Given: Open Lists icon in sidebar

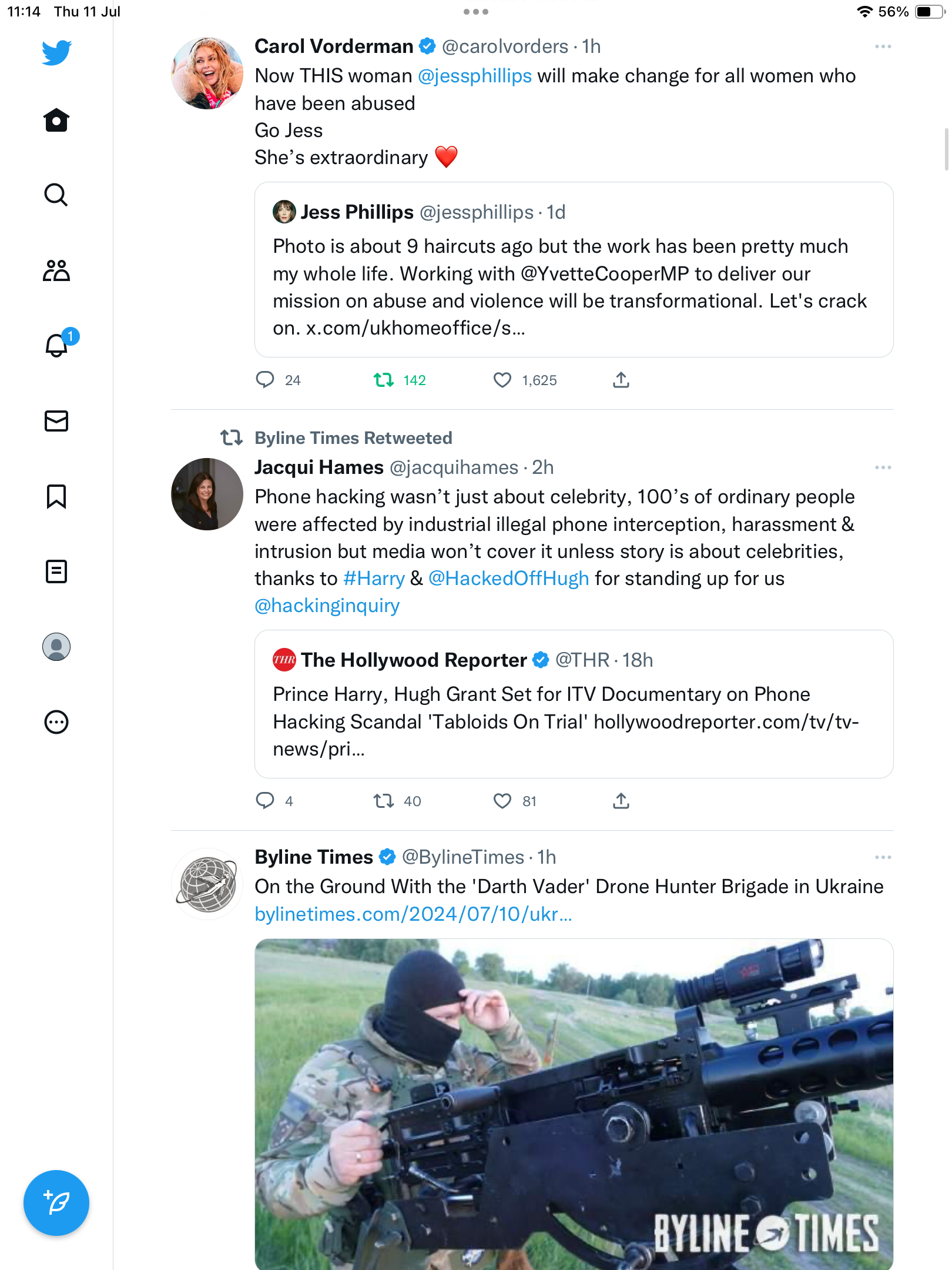Looking at the screenshot, I should [x=56, y=571].
